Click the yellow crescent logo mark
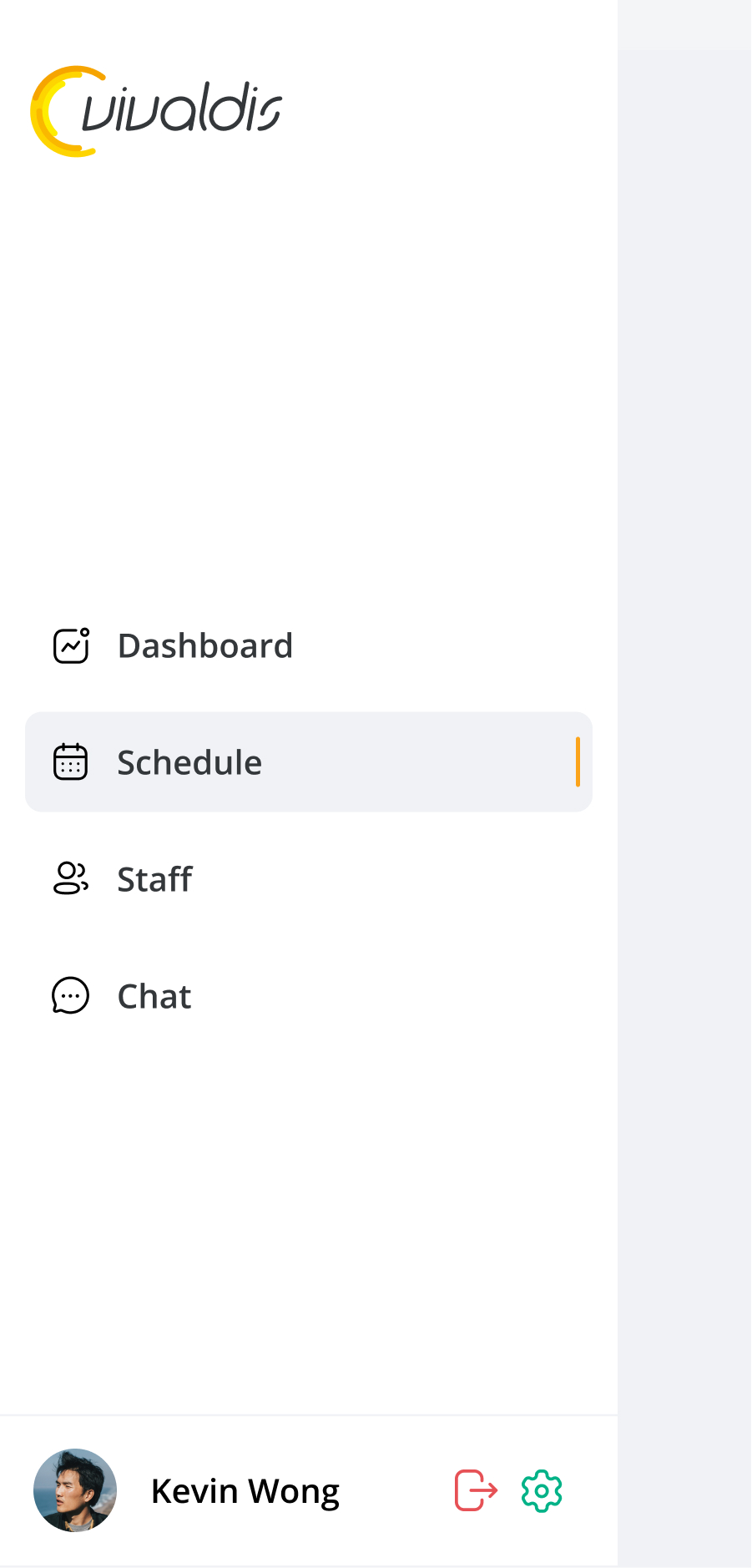752x1568 pixels. [50, 113]
